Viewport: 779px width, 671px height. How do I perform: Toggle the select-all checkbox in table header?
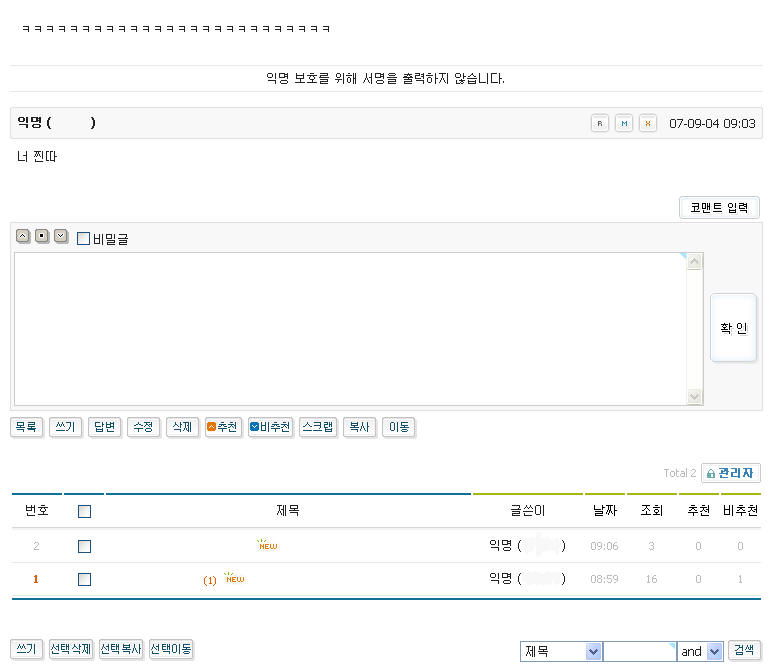point(84,512)
